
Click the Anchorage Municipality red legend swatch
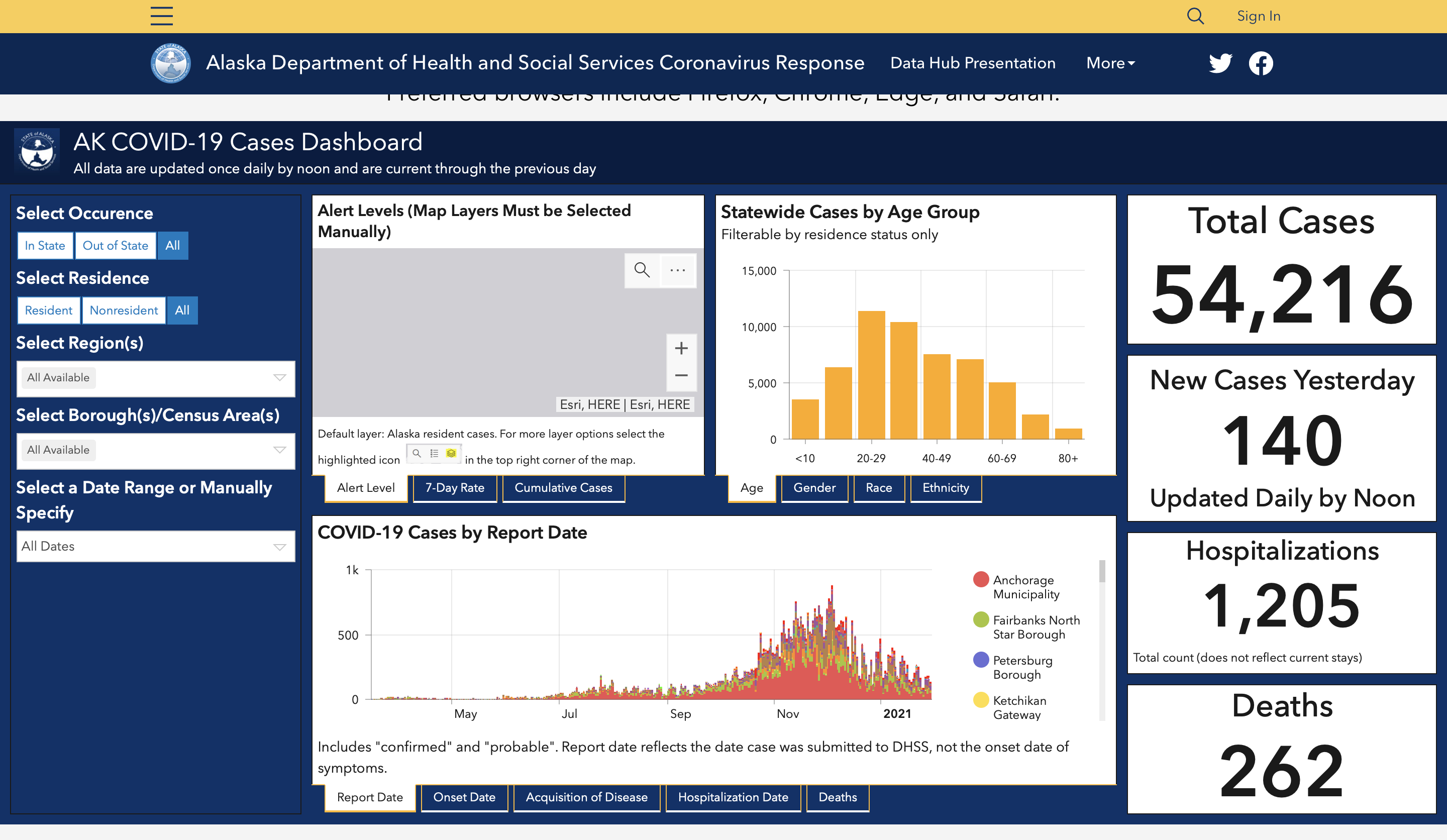[x=981, y=579]
